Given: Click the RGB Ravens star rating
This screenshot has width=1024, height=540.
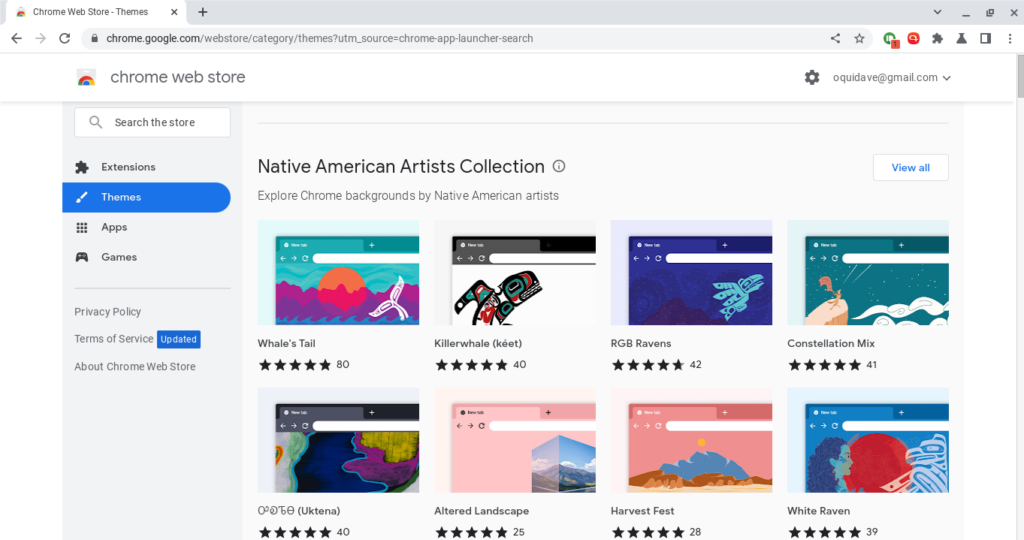Looking at the screenshot, I should point(648,365).
